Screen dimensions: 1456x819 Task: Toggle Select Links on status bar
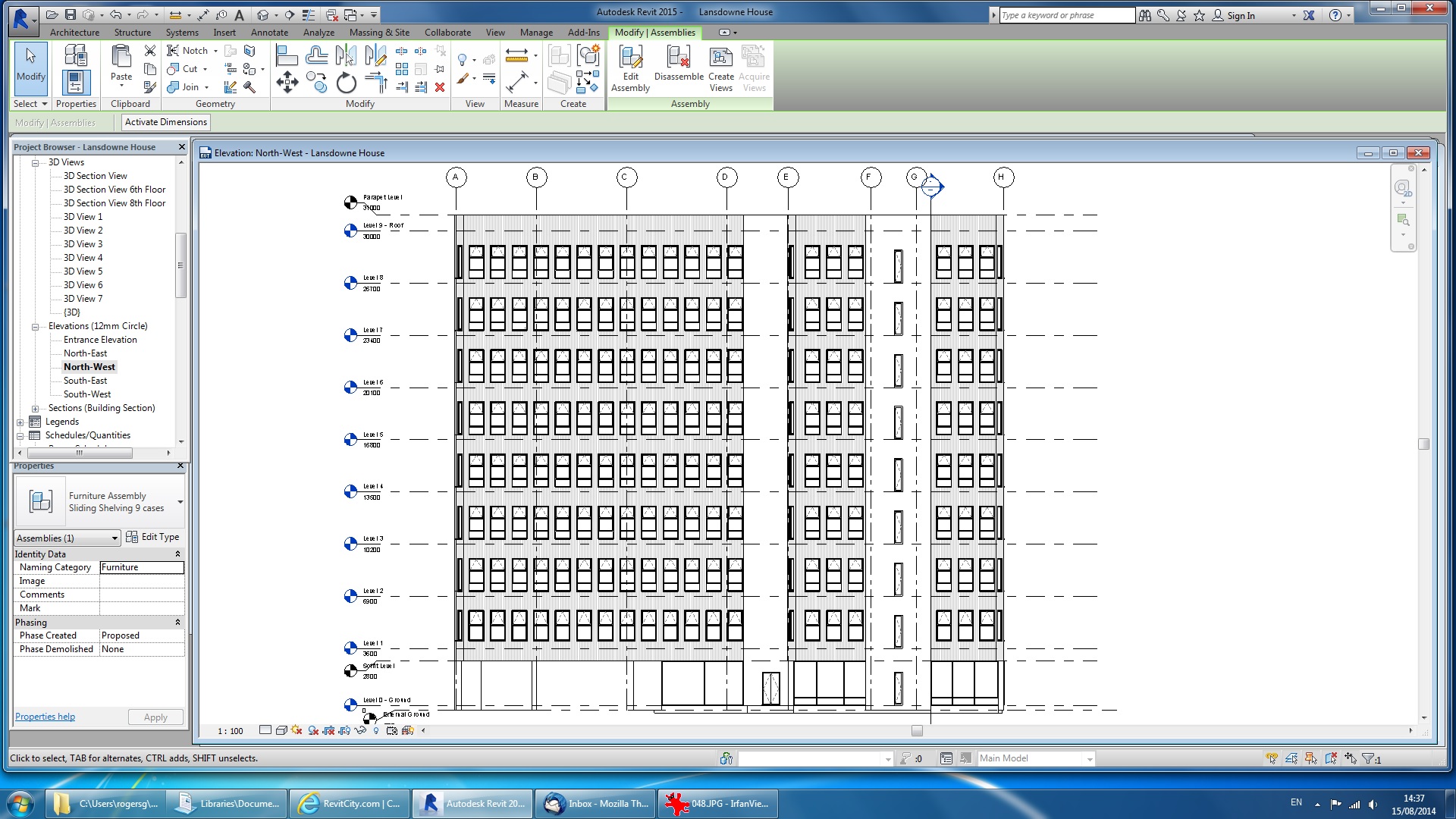(1272, 758)
